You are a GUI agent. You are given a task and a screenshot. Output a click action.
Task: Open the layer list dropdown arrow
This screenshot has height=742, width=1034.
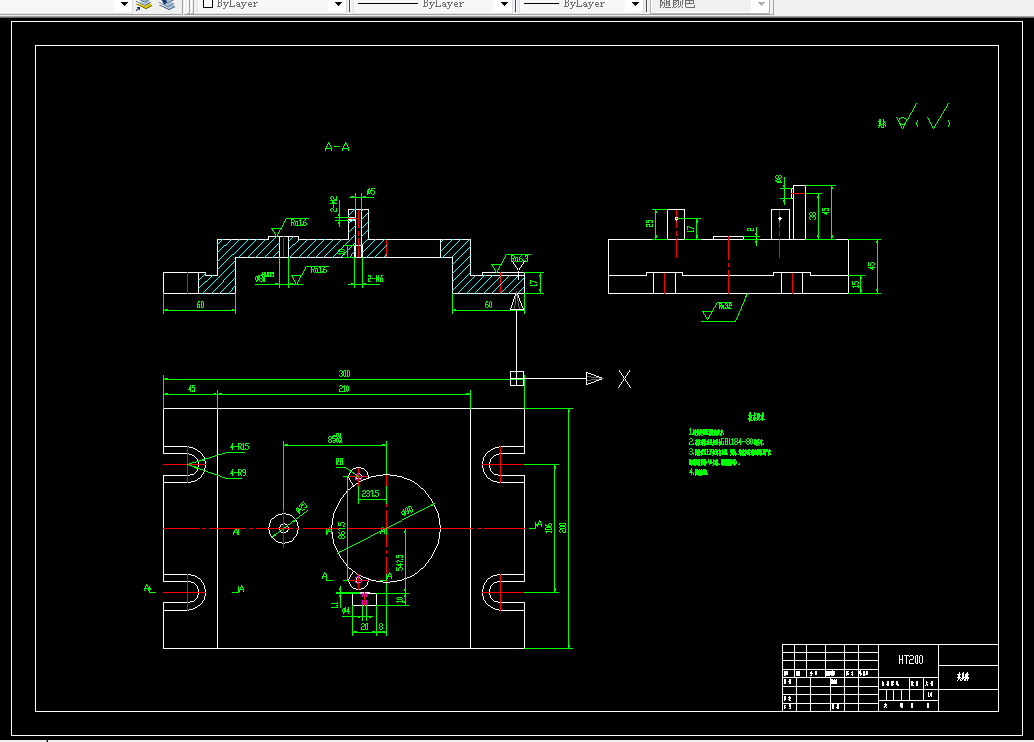pos(123,5)
